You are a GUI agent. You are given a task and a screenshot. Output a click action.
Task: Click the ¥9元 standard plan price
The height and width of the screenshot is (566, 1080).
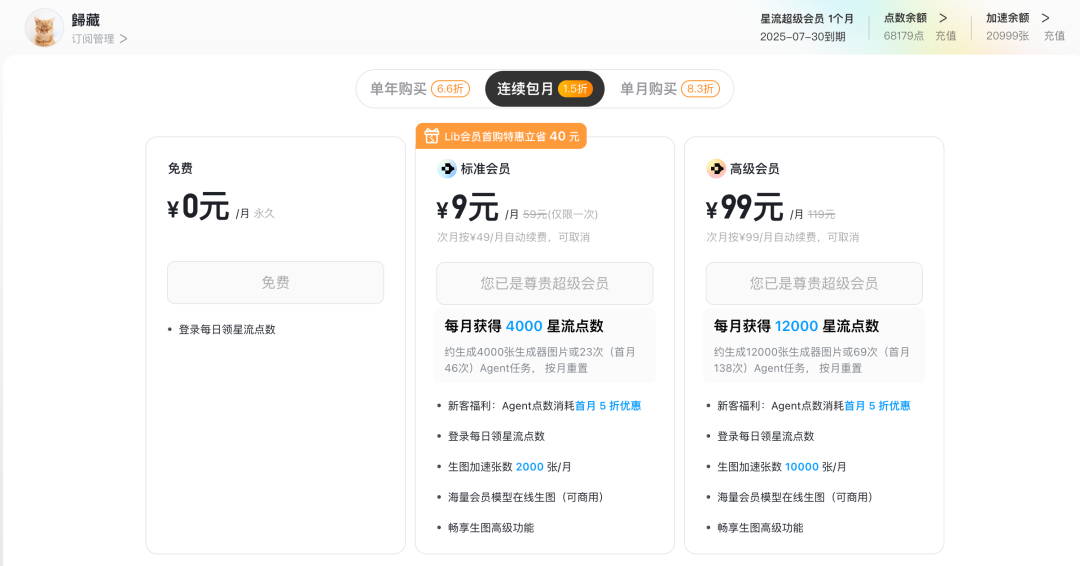pos(468,207)
